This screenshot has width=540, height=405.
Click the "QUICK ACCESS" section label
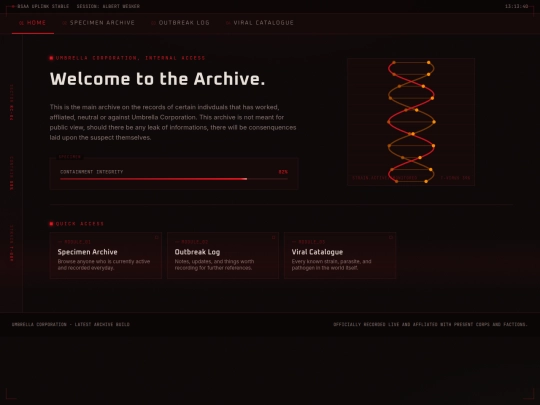click(x=80, y=224)
